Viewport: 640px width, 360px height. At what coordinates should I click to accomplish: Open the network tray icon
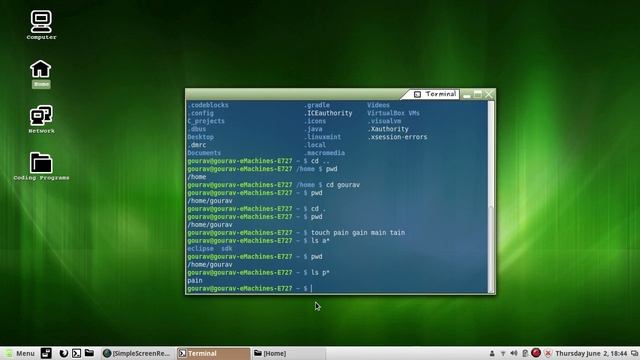[503, 353]
